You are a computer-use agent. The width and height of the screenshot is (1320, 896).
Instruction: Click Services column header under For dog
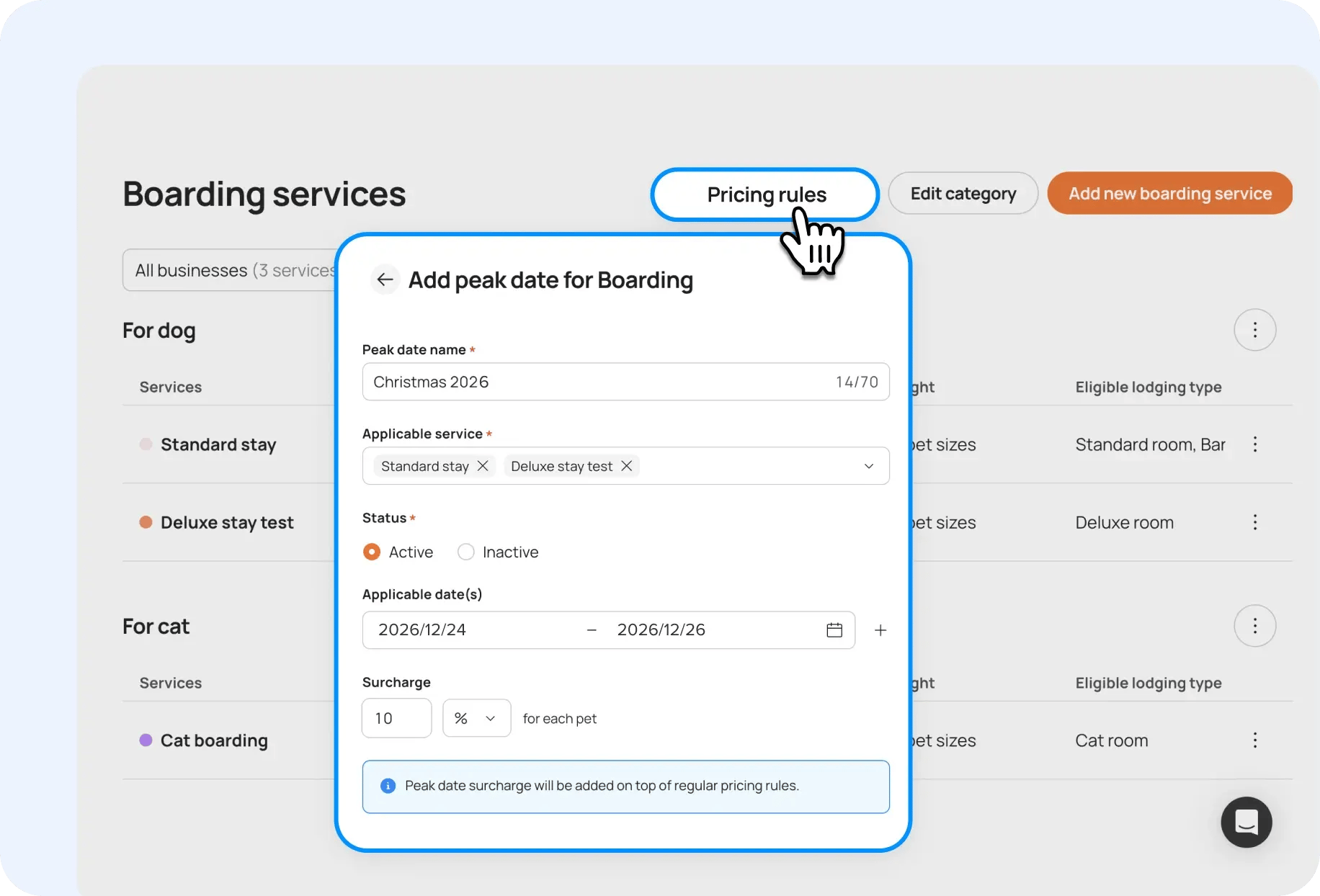pyautogui.click(x=171, y=387)
